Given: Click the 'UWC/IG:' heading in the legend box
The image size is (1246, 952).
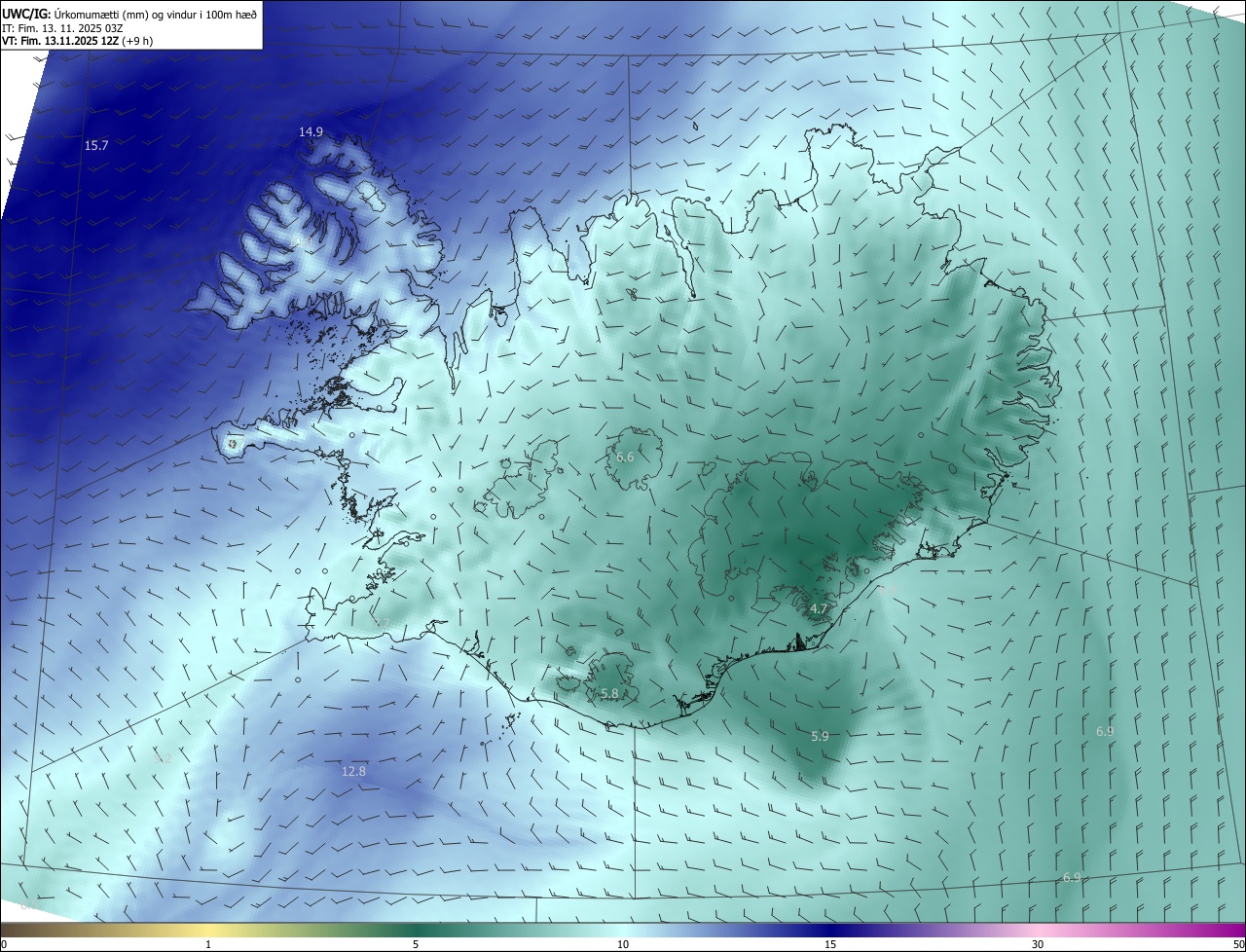Looking at the screenshot, I should [x=26, y=14].
